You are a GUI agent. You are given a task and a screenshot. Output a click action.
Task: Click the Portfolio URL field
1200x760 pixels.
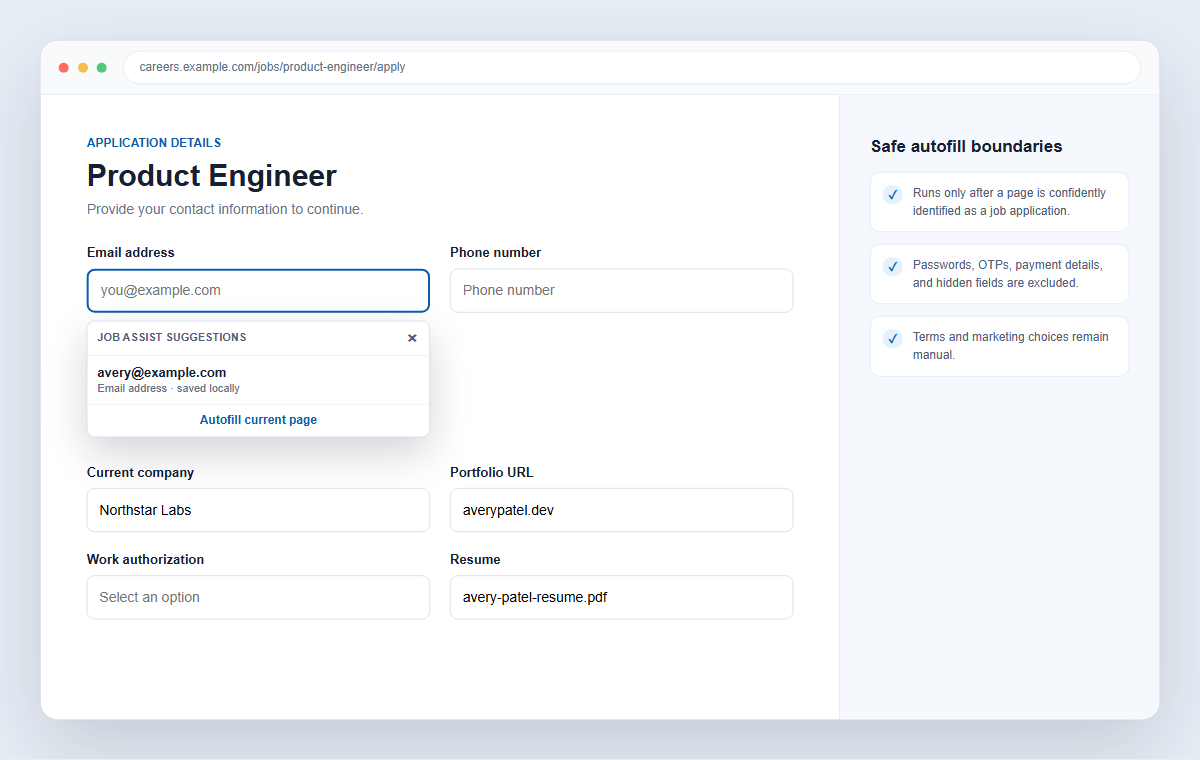coord(621,510)
